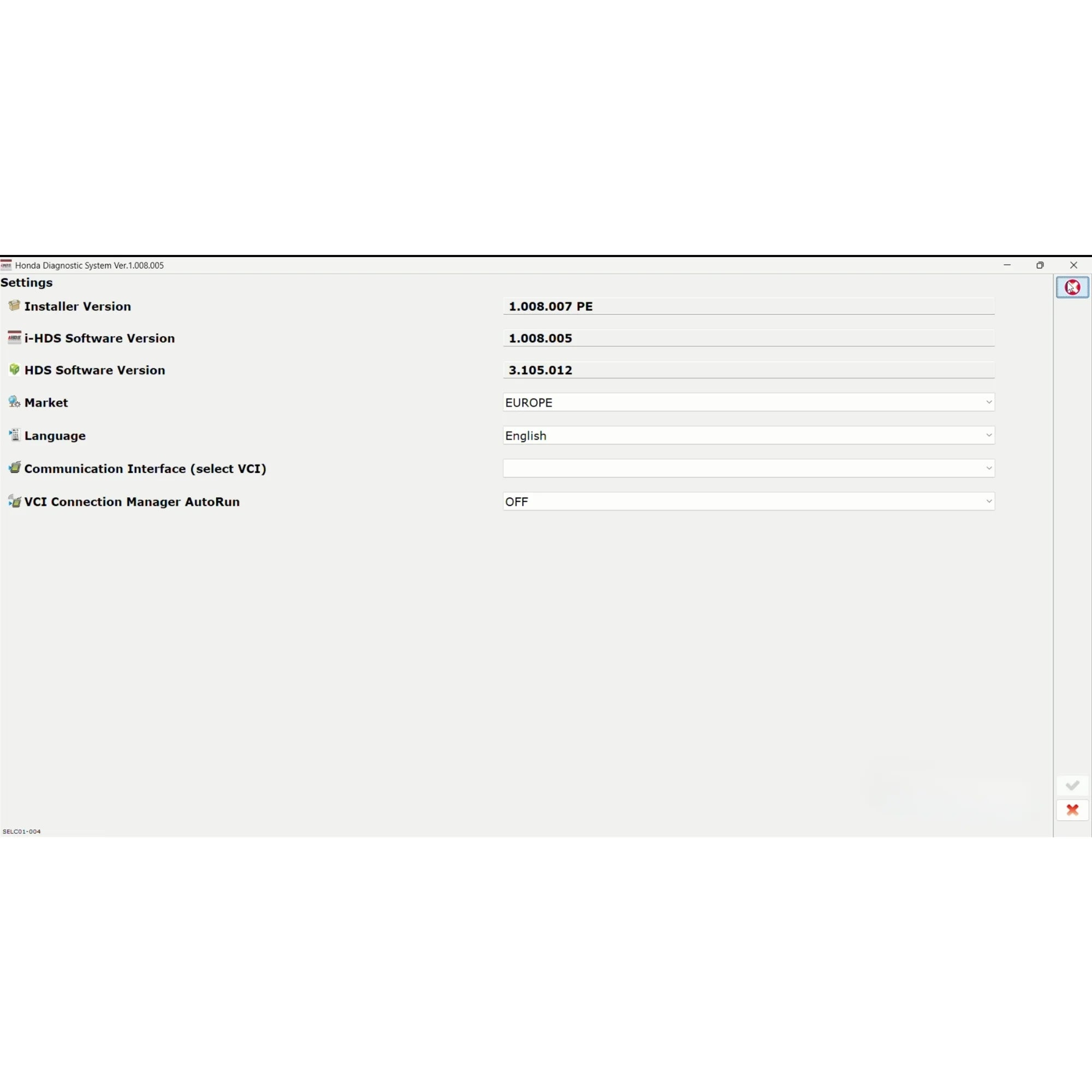
Task: Click the HDS version field 3.105.012
Action: point(749,370)
